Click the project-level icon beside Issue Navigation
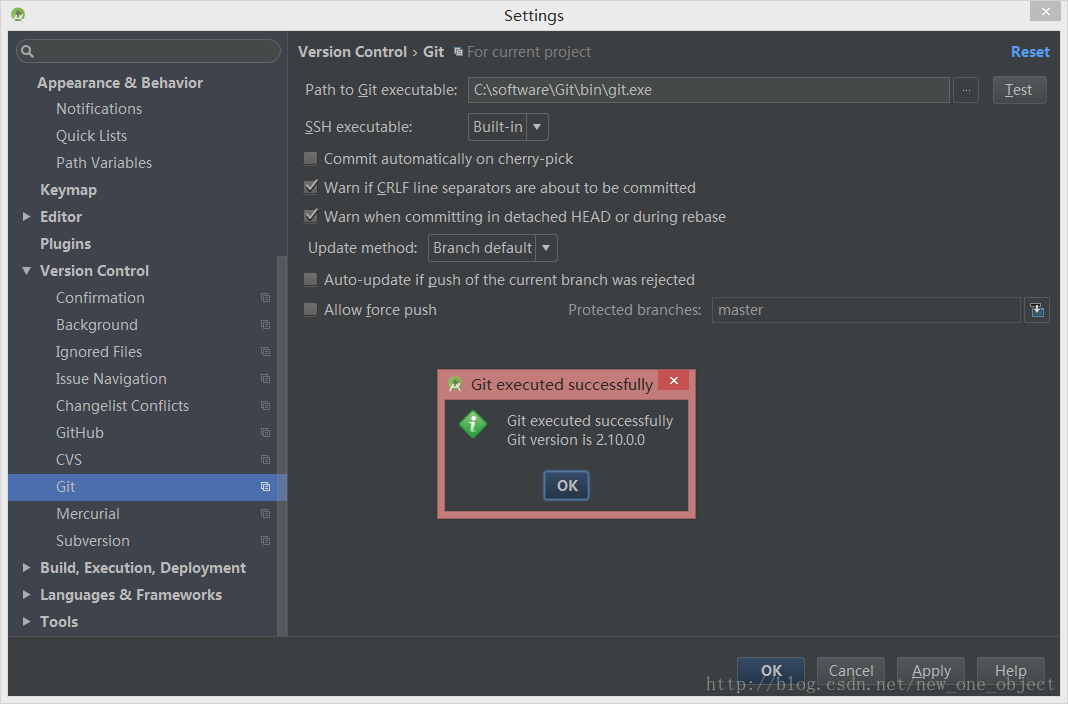The image size is (1068, 704). click(x=266, y=379)
